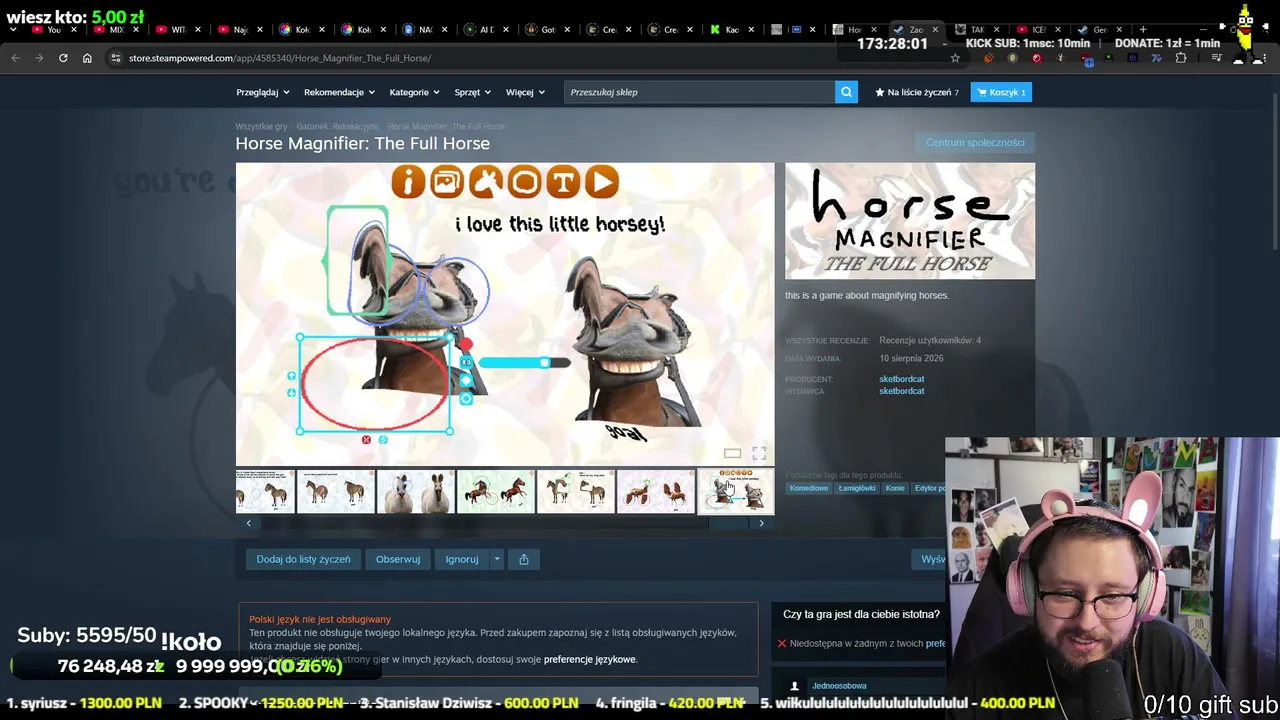Click the 'Horse Magnifier: The Full Horse' page title

(363, 144)
